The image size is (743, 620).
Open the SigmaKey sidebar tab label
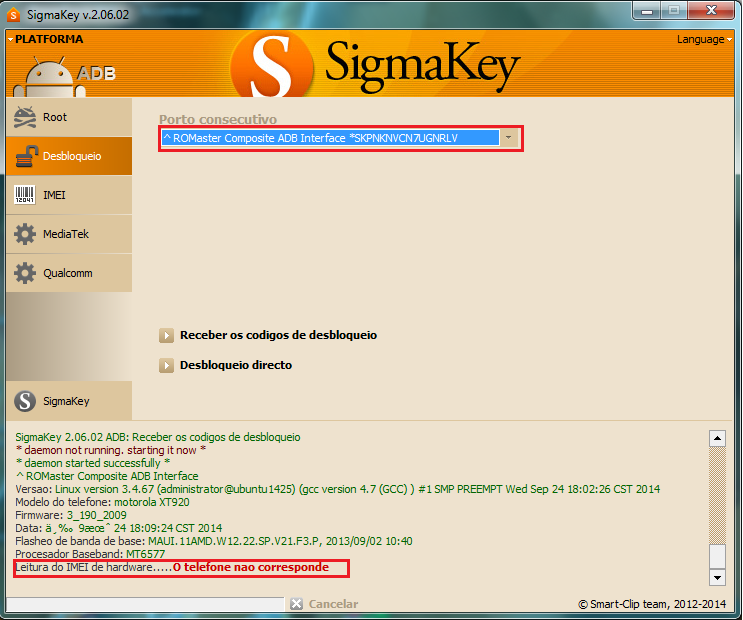66,401
